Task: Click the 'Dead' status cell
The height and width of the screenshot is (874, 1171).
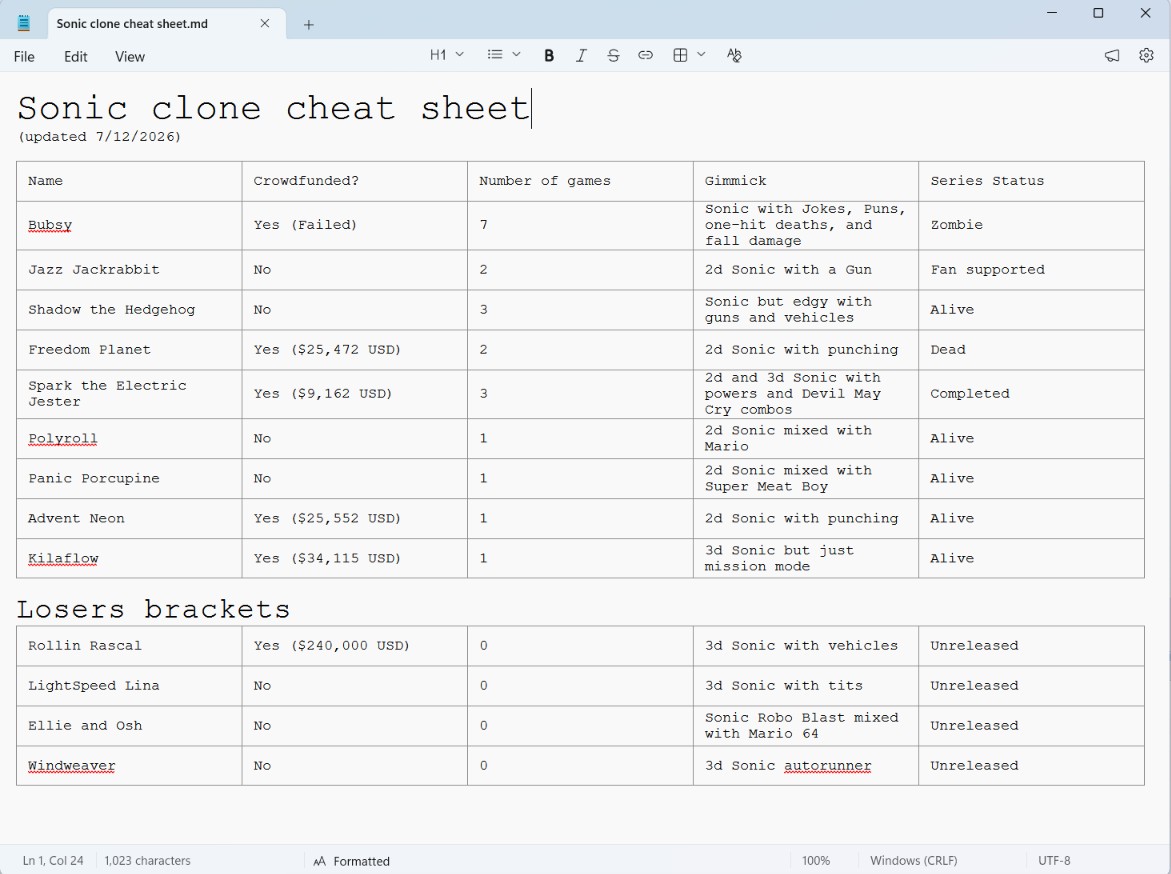Action: pyautogui.click(x=1031, y=350)
